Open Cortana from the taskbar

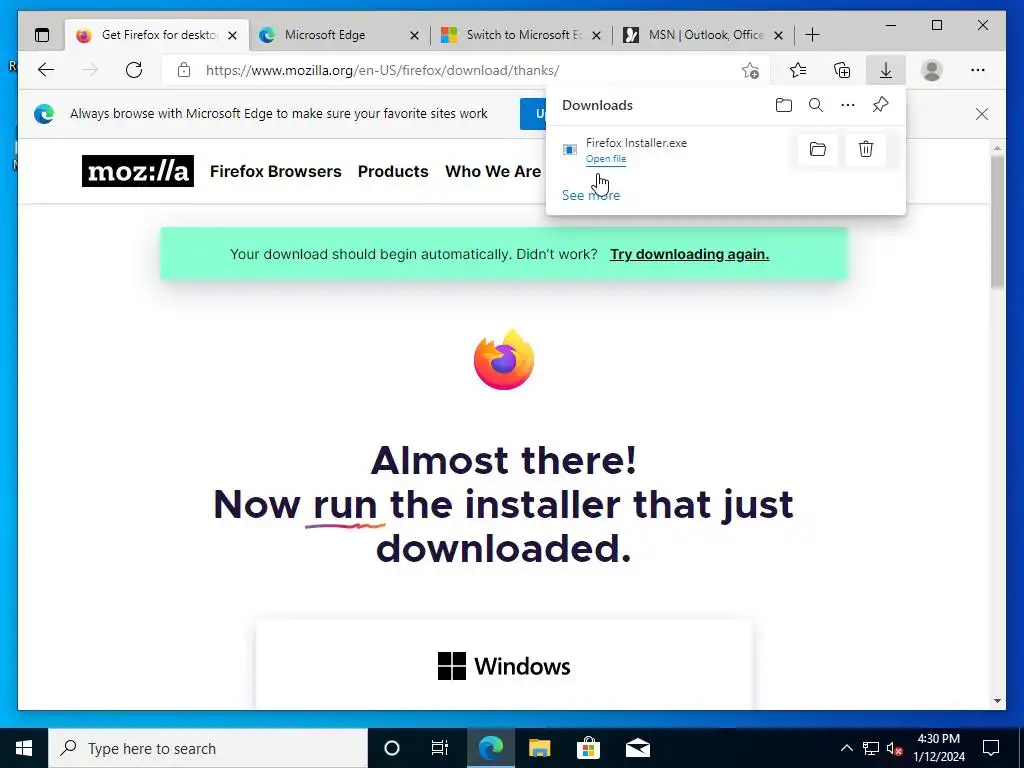391,748
